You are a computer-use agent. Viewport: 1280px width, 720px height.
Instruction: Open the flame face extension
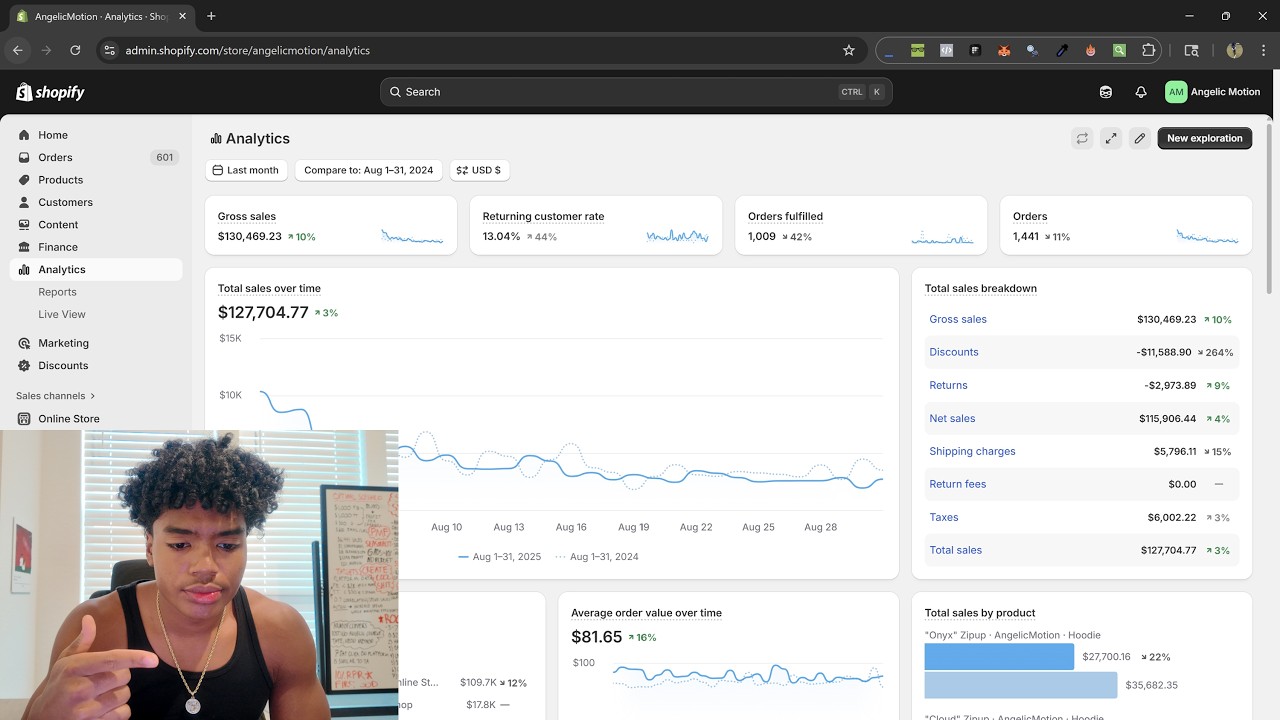pyautogui.click(x=1091, y=50)
